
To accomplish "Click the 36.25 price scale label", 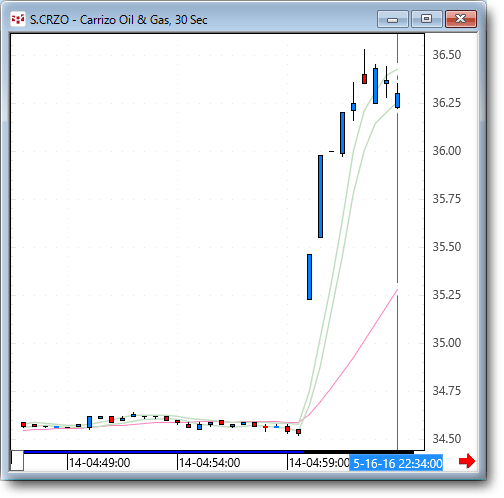I will tap(446, 103).
